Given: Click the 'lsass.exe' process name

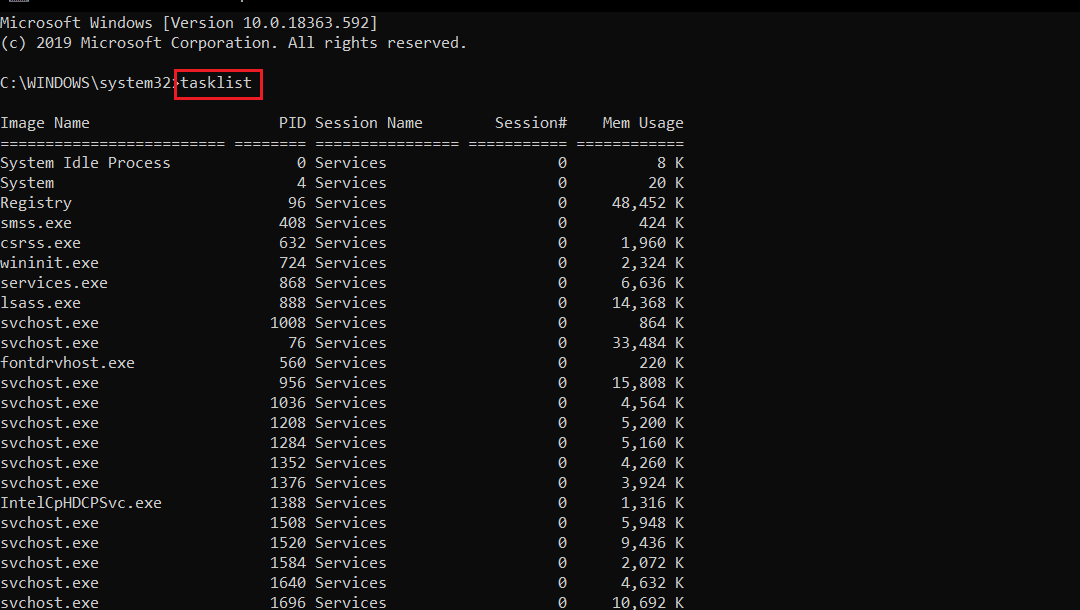Looking at the screenshot, I should 41,303.
